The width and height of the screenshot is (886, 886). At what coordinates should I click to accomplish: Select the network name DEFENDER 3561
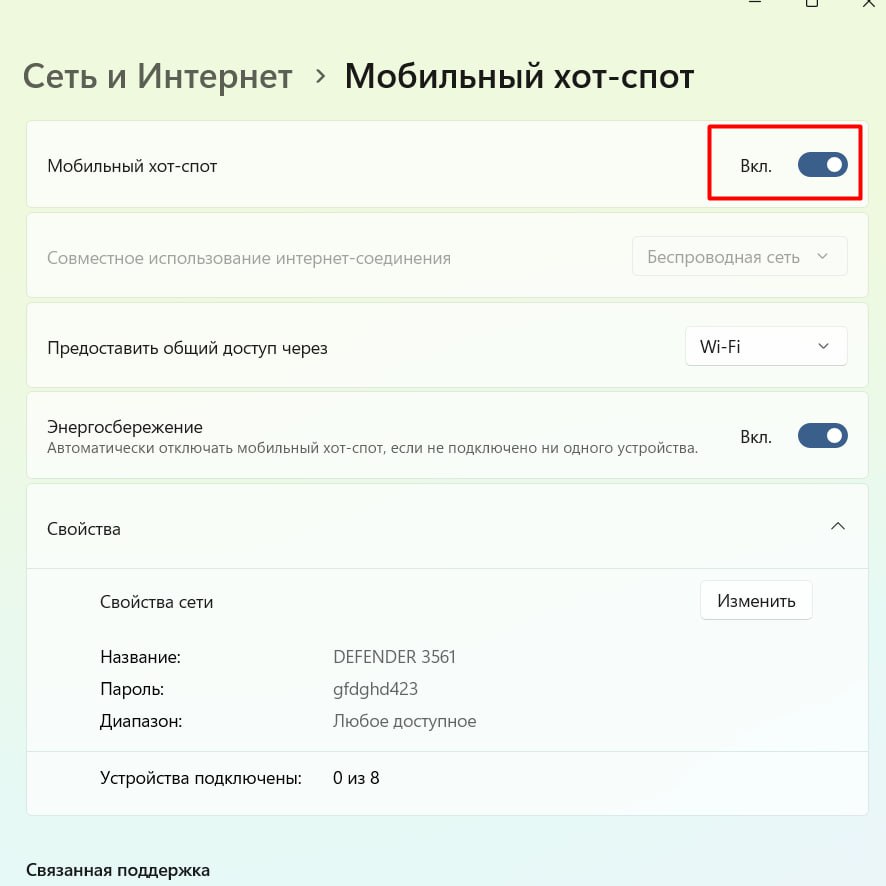point(394,657)
